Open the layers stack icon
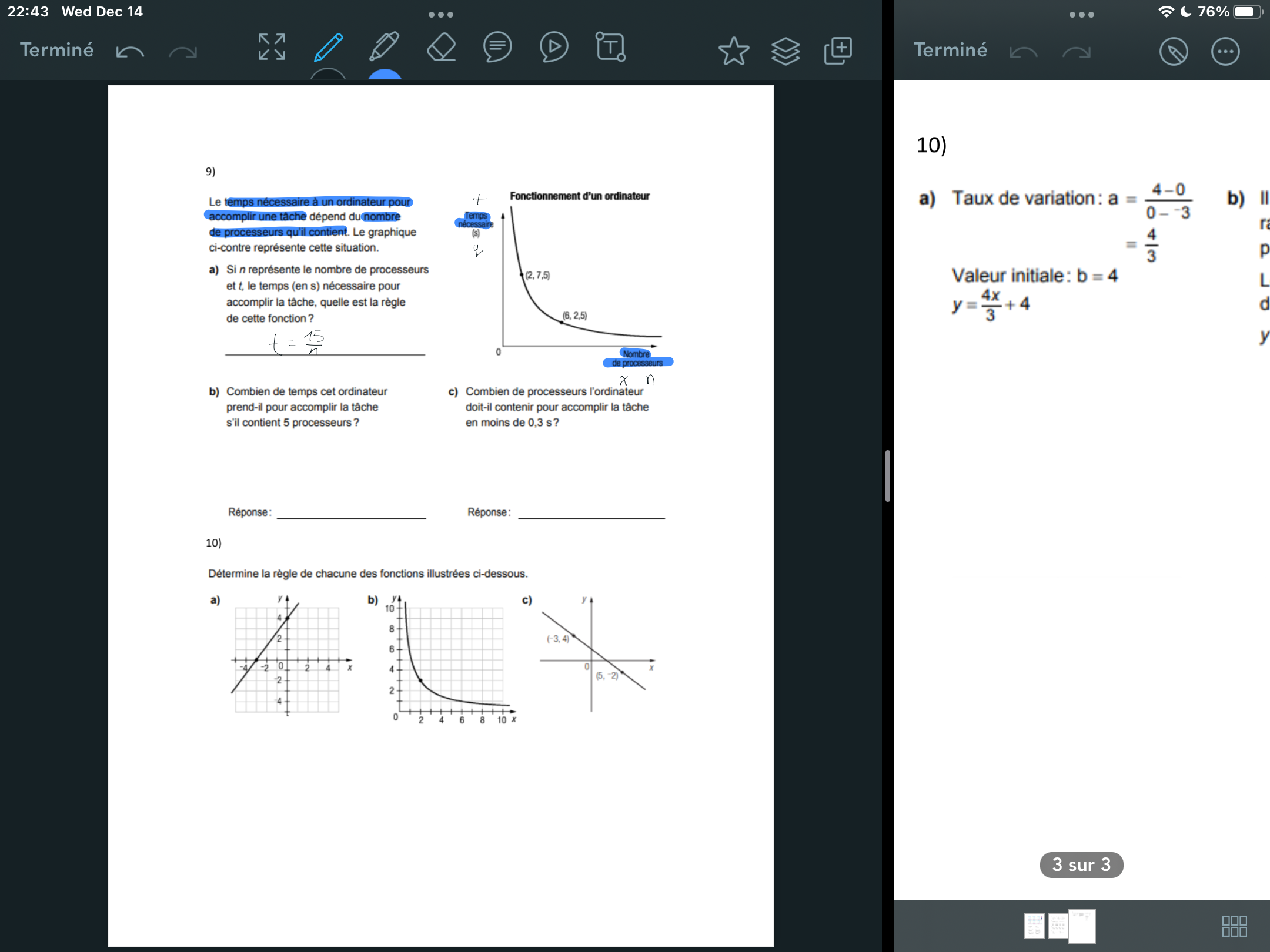 tap(786, 51)
